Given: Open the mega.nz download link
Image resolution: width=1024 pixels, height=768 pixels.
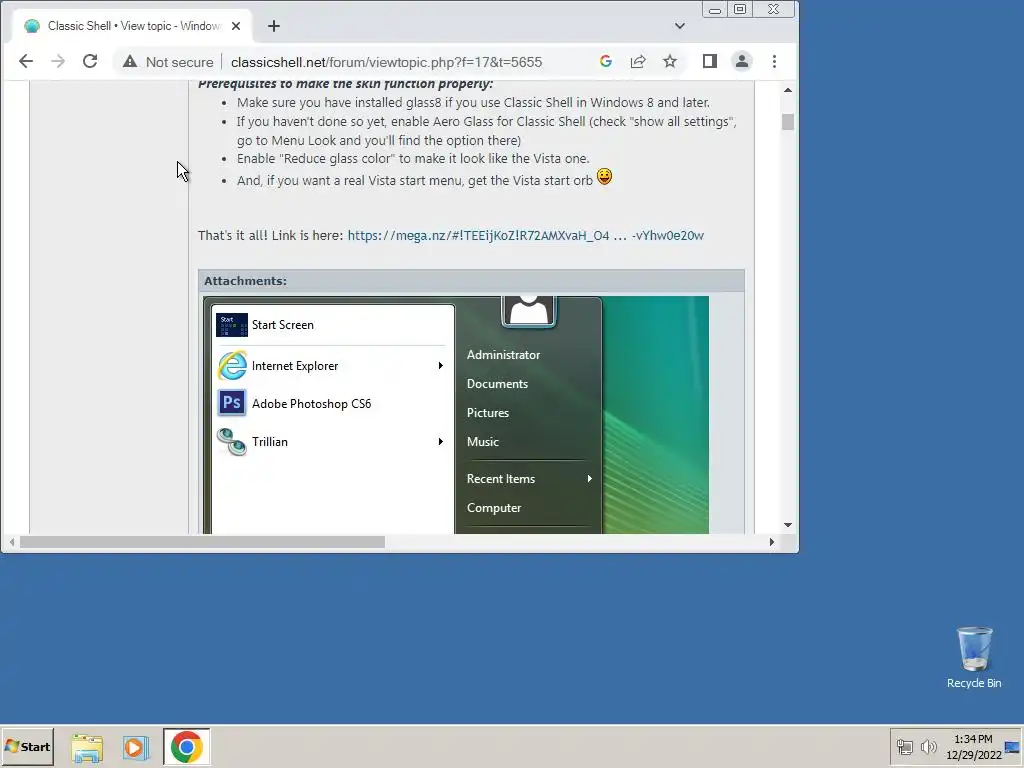Looking at the screenshot, I should 526,236.
